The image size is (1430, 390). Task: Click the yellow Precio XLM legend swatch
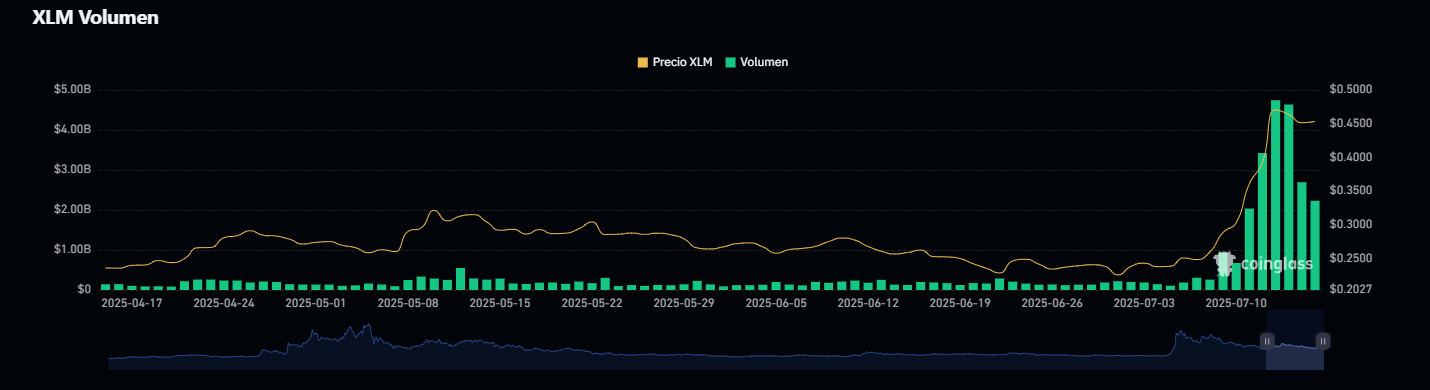(642, 62)
